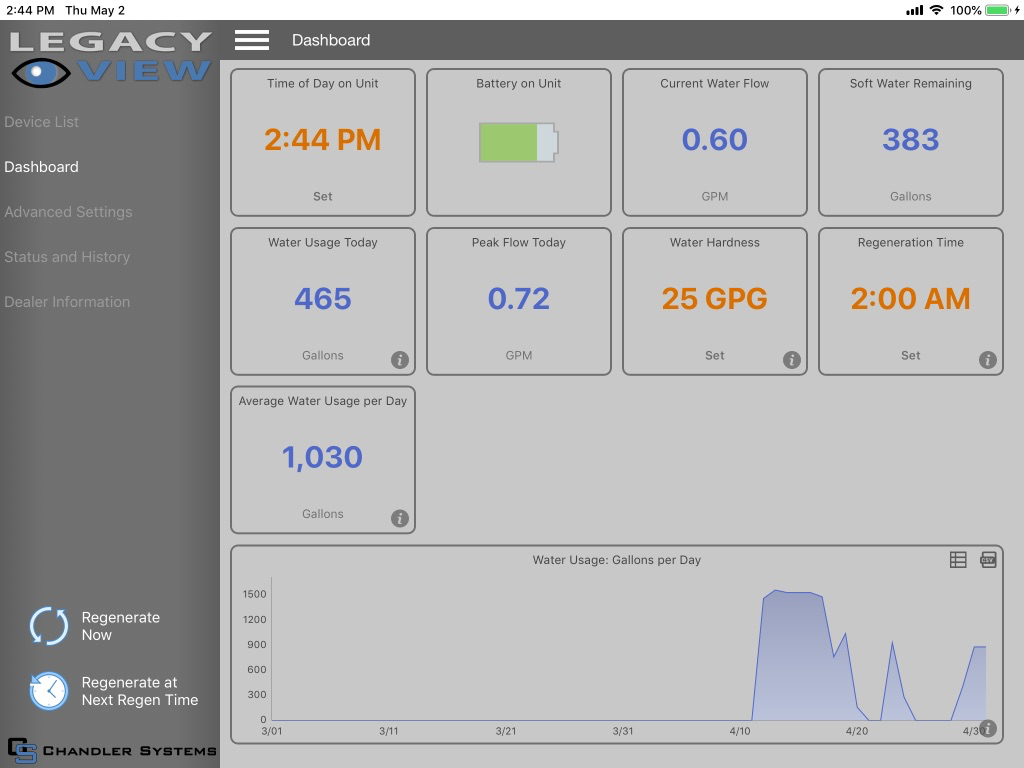
Task: Export chart data with the CSV icon
Action: (988, 560)
